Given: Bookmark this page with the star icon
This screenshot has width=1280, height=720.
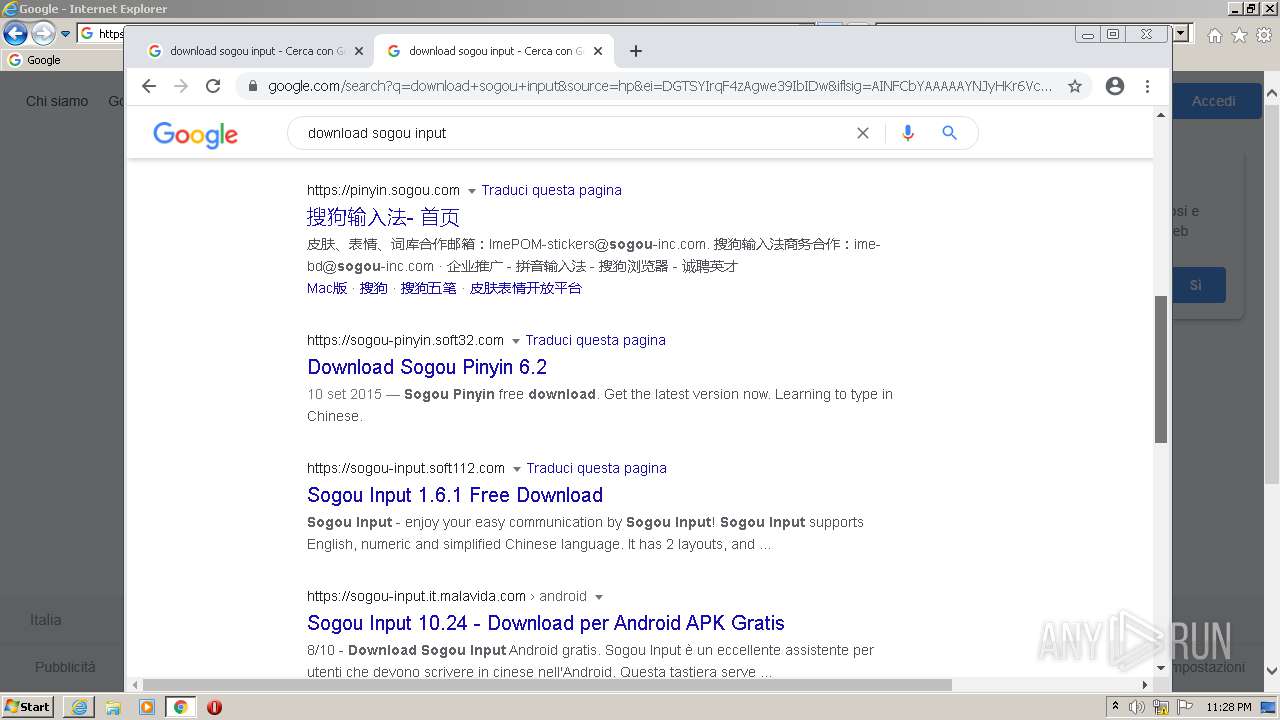Looking at the screenshot, I should (1075, 86).
